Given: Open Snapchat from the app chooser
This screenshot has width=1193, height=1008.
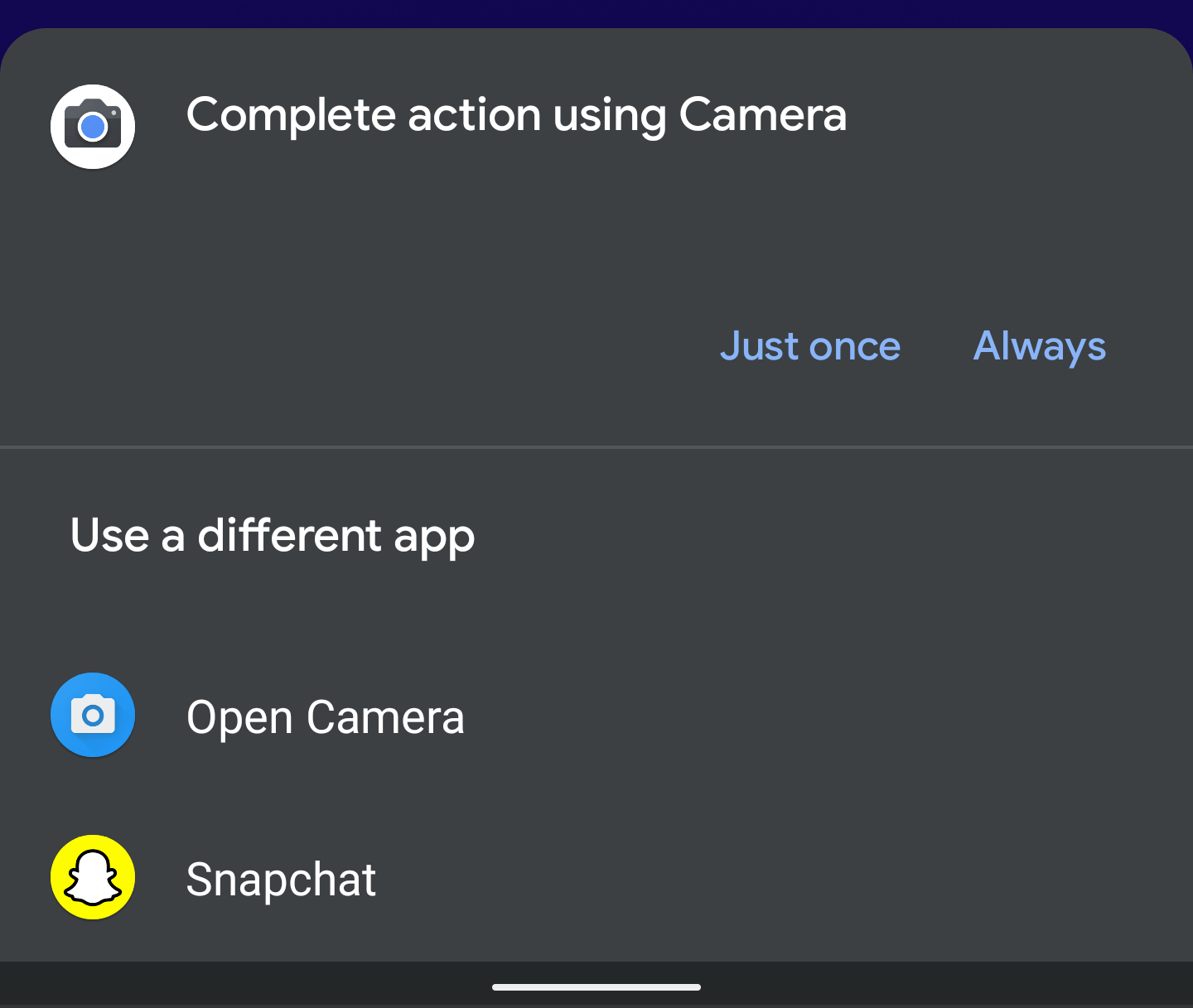Looking at the screenshot, I should click(x=281, y=877).
